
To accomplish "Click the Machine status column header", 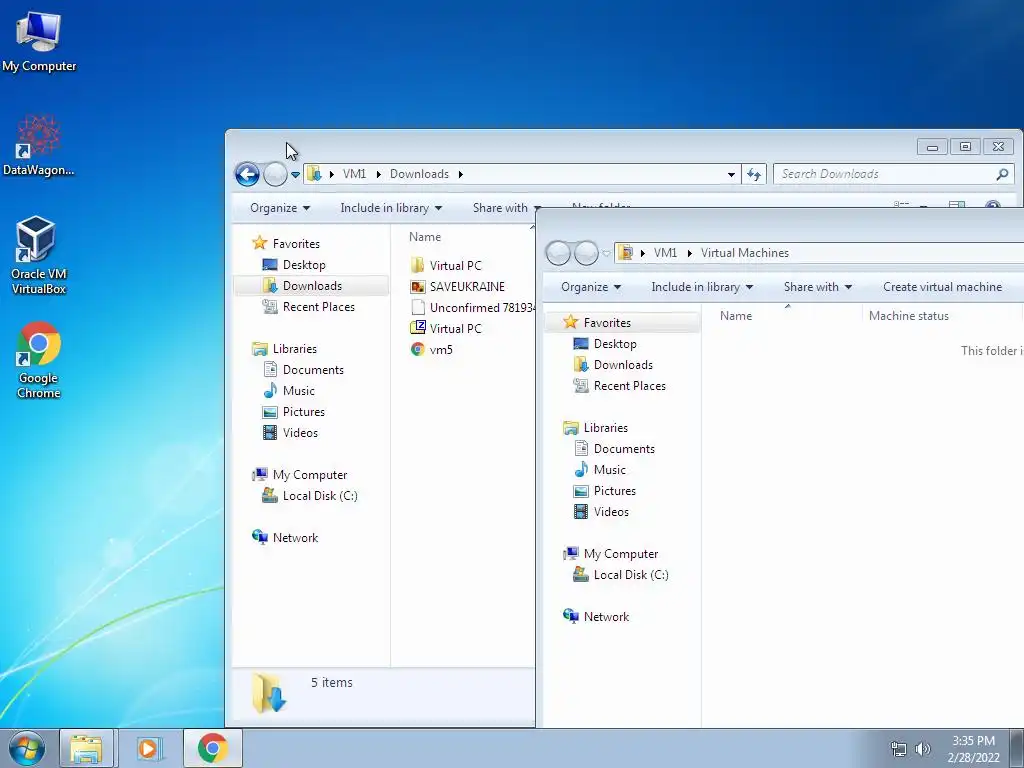I will click(908, 316).
